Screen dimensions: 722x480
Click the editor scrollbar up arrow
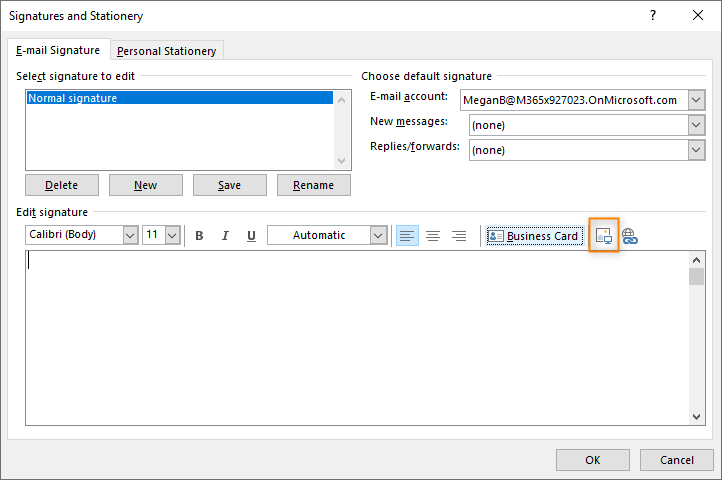(696, 260)
